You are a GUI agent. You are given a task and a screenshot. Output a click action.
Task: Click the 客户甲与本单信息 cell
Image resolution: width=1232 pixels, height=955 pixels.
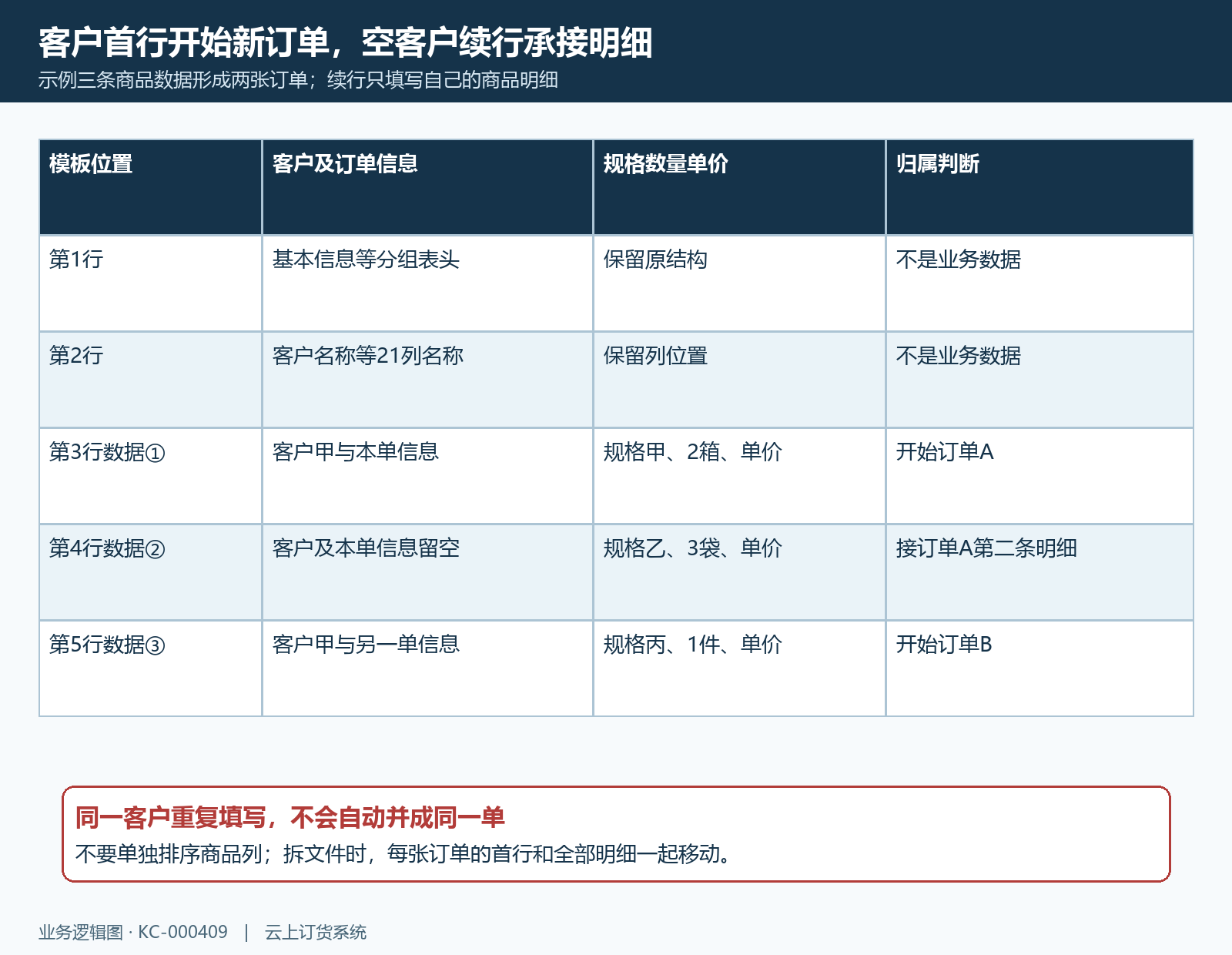(427, 476)
